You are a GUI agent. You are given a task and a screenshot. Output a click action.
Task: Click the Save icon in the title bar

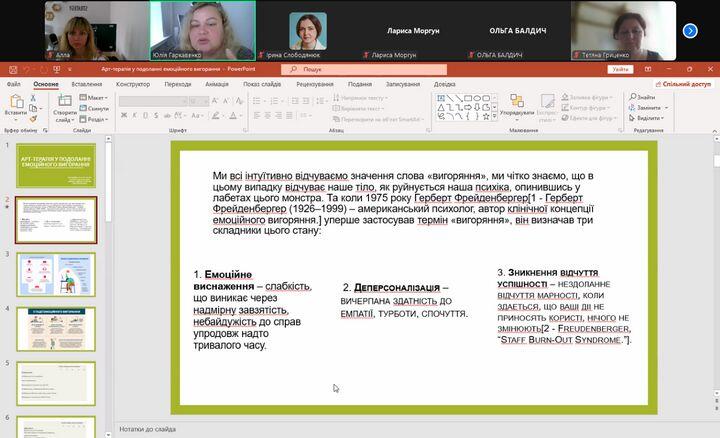click(13, 70)
